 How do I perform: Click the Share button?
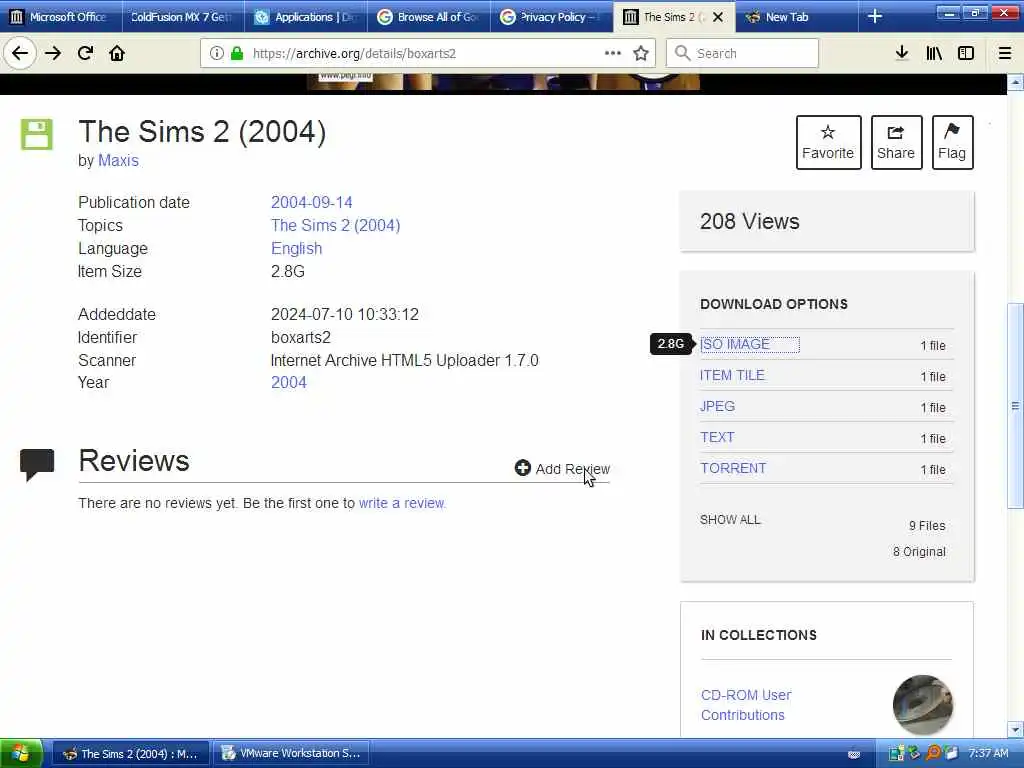(x=896, y=142)
